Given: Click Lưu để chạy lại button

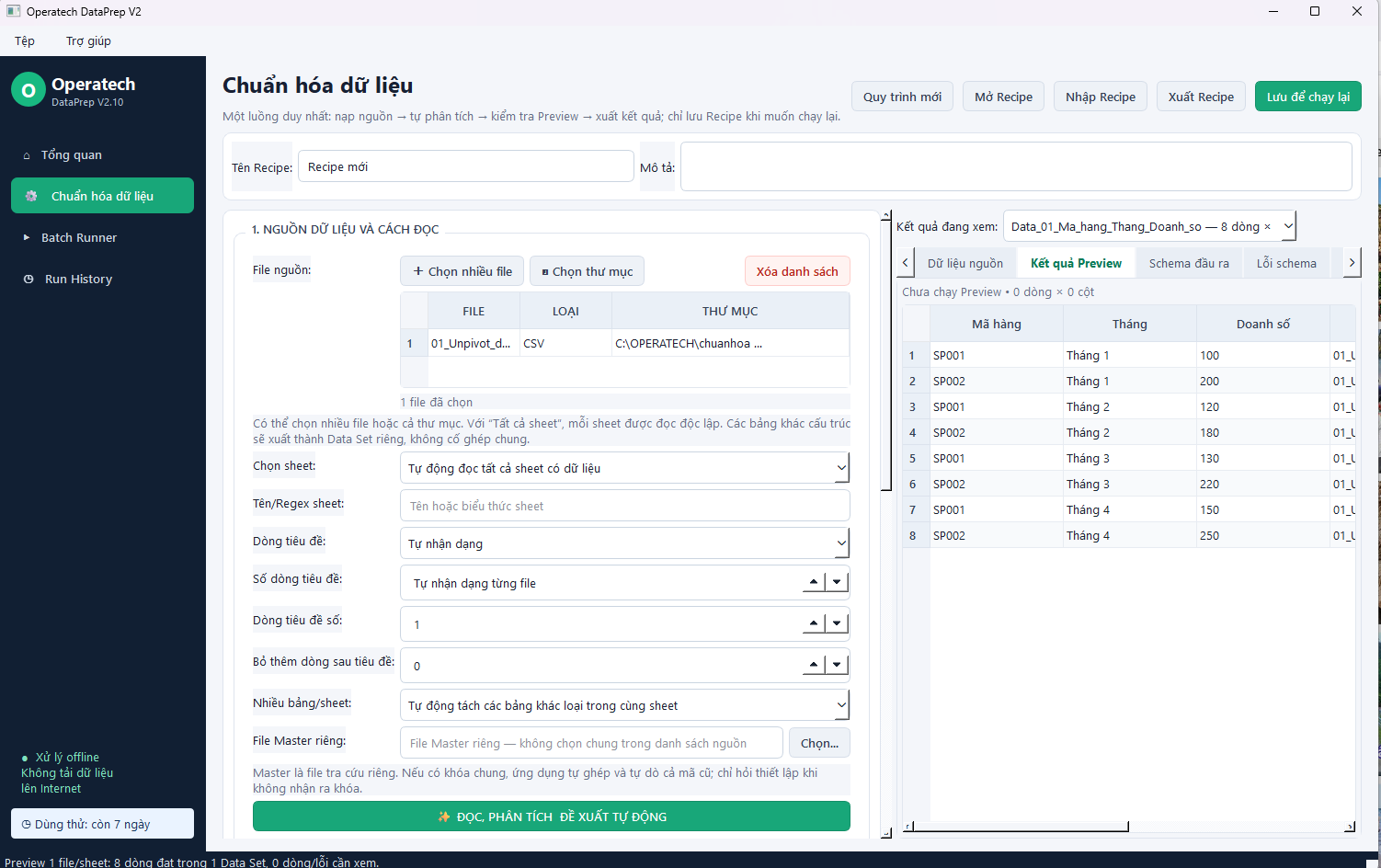Looking at the screenshot, I should click(x=1308, y=97).
